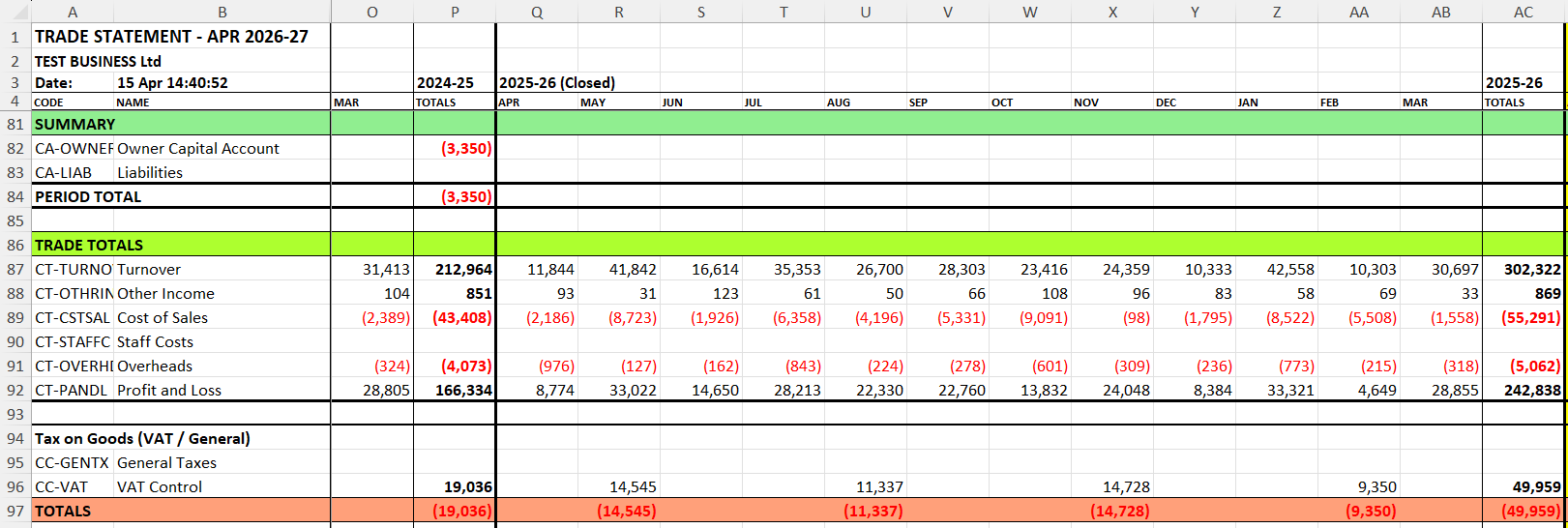The width and height of the screenshot is (1568, 528).
Task: Select column header B
Action: [222, 12]
